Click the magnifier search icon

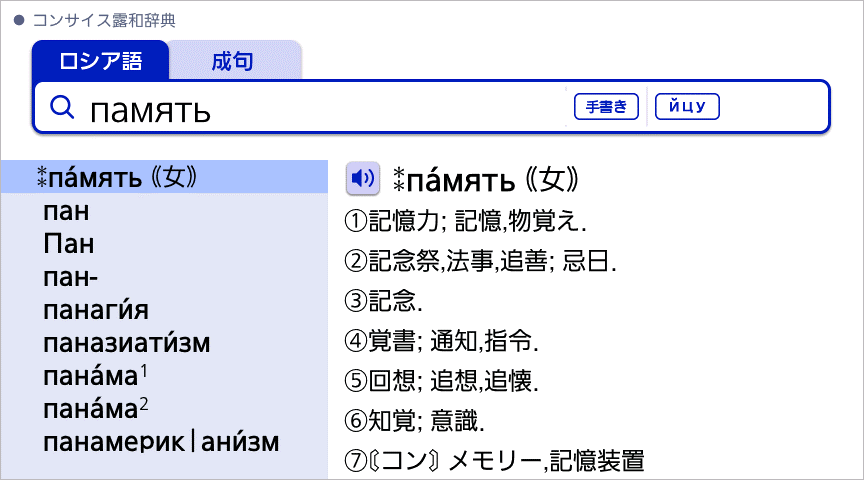(62, 107)
